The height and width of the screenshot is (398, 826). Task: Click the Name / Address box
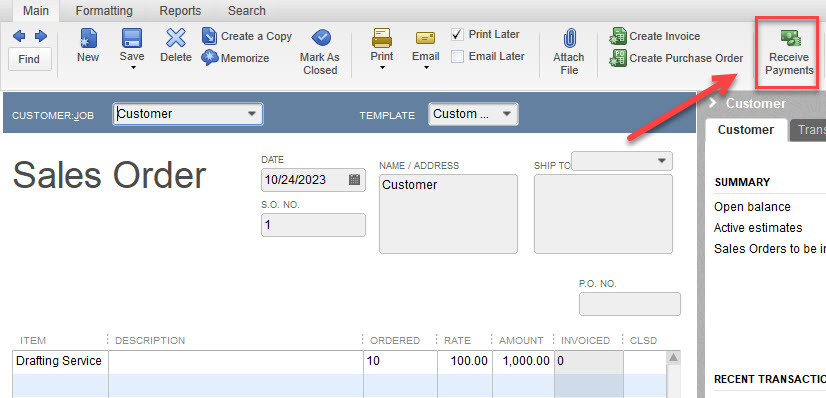pyautogui.click(x=448, y=214)
